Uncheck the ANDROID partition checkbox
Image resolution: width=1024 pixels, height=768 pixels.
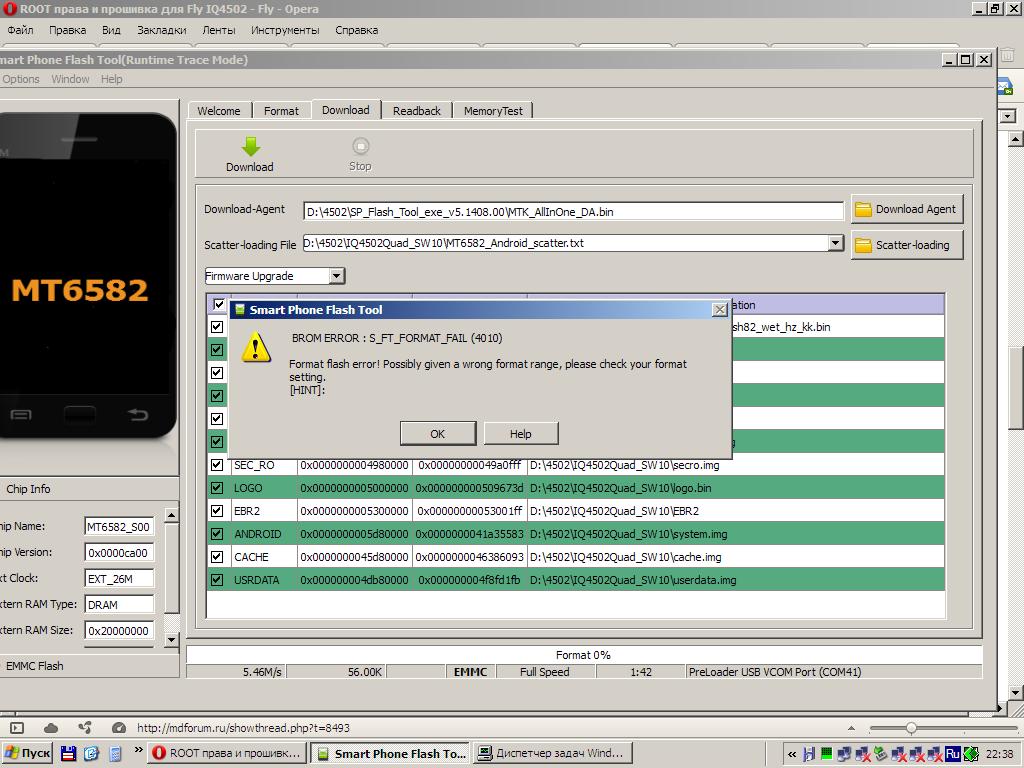(217, 534)
